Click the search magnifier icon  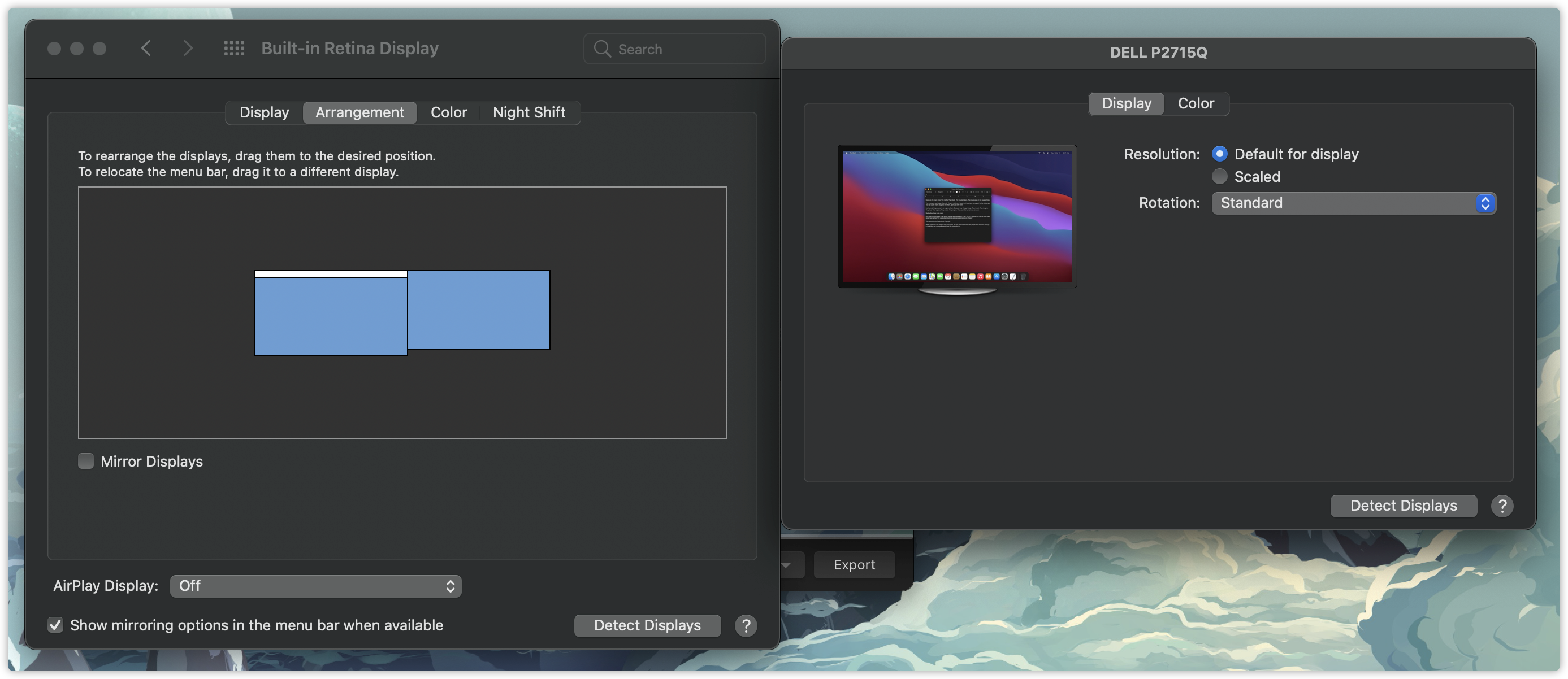602,48
